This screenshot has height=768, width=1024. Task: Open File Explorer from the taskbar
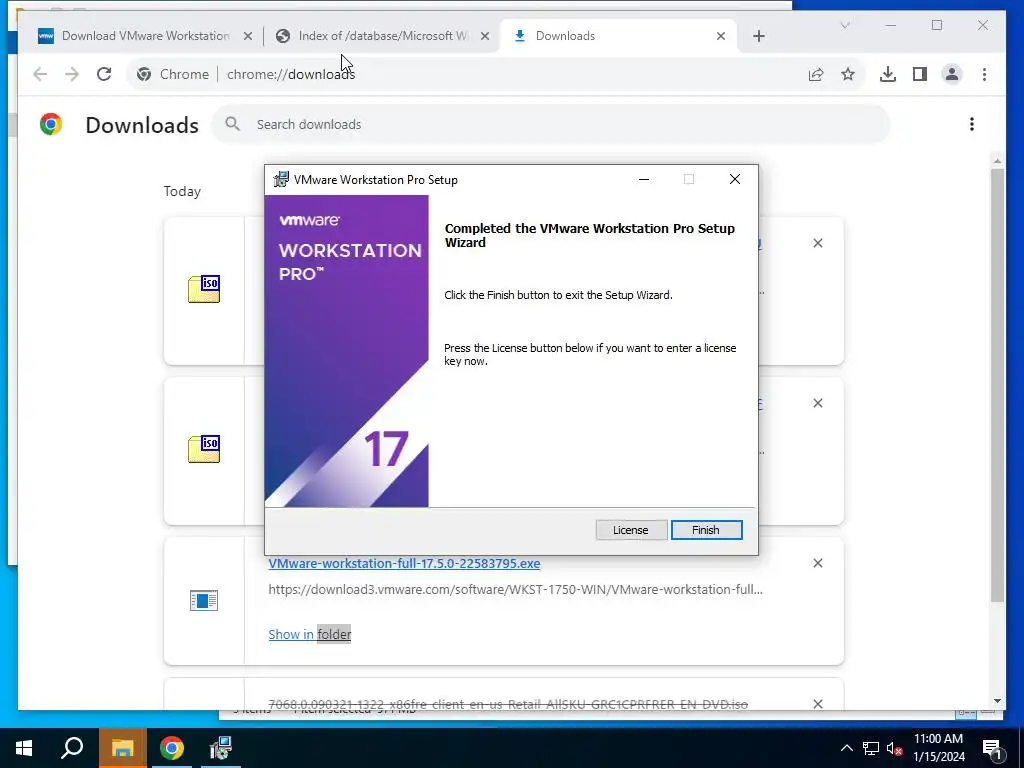(x=122, y=748)
